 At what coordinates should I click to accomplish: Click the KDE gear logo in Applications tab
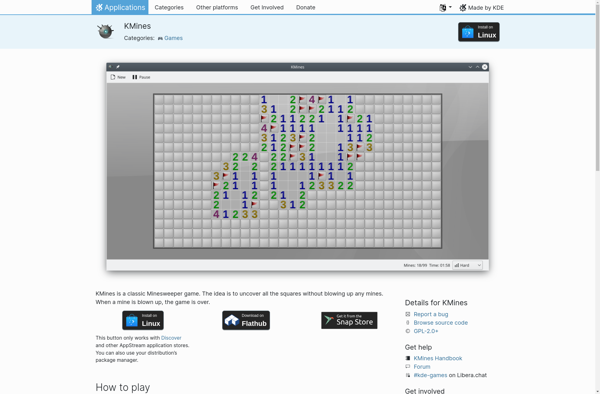(x=99, y=7)
